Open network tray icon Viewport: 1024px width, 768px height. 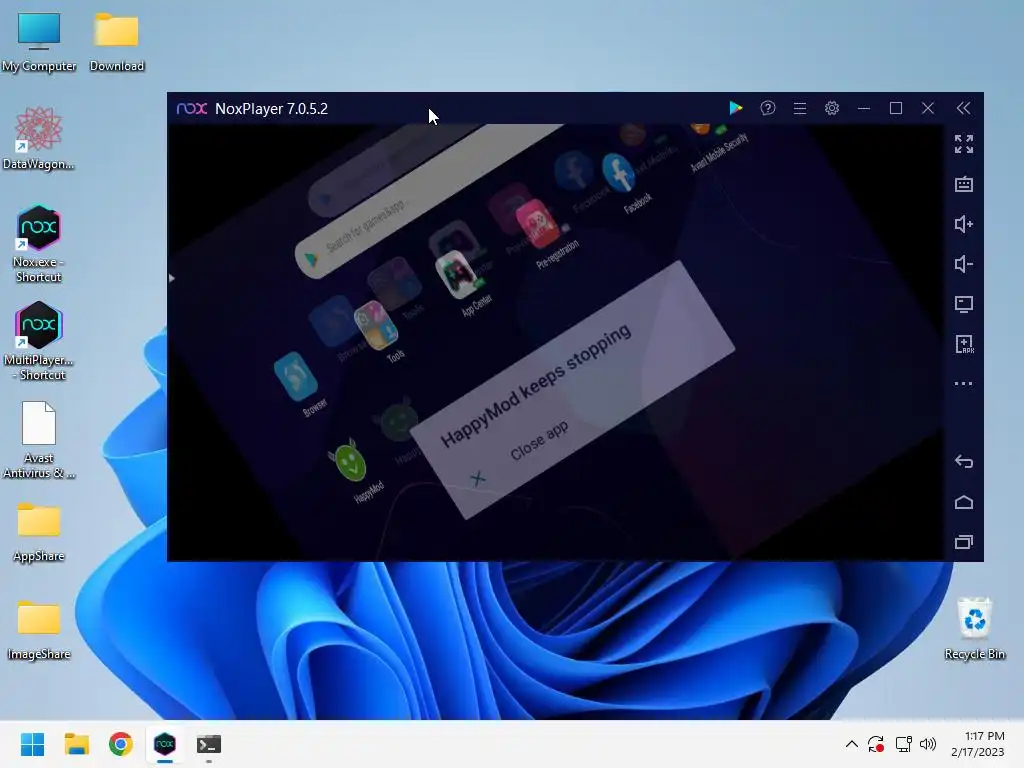coord(903,744)
